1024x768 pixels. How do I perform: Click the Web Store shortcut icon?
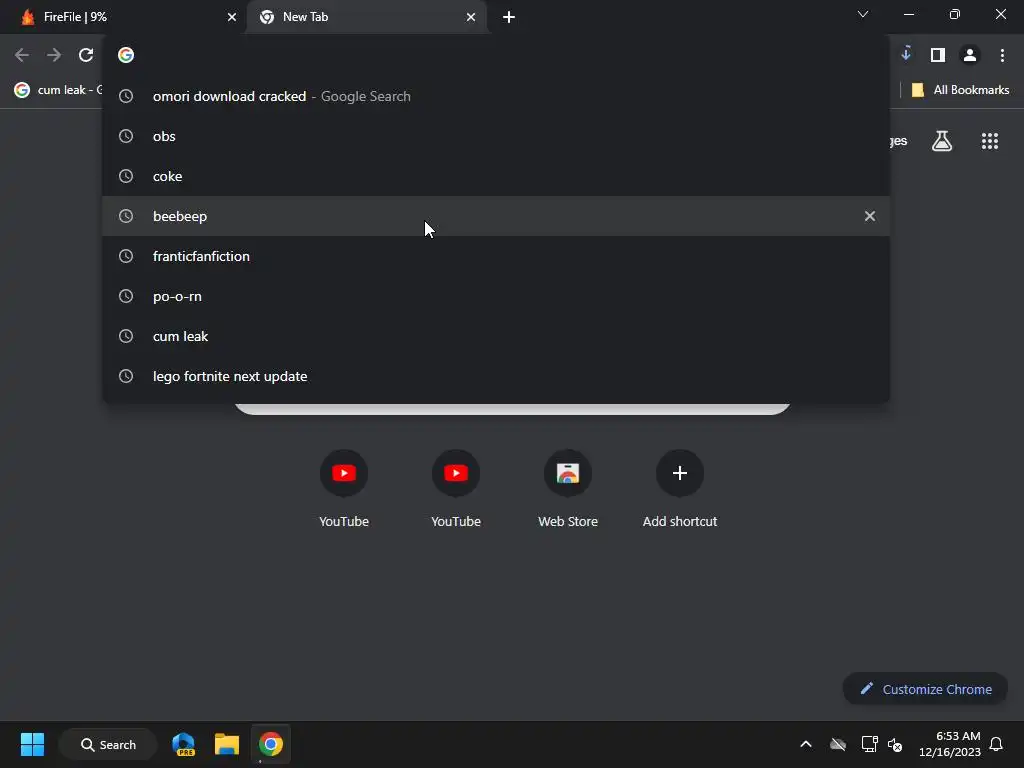click(568, 473)
